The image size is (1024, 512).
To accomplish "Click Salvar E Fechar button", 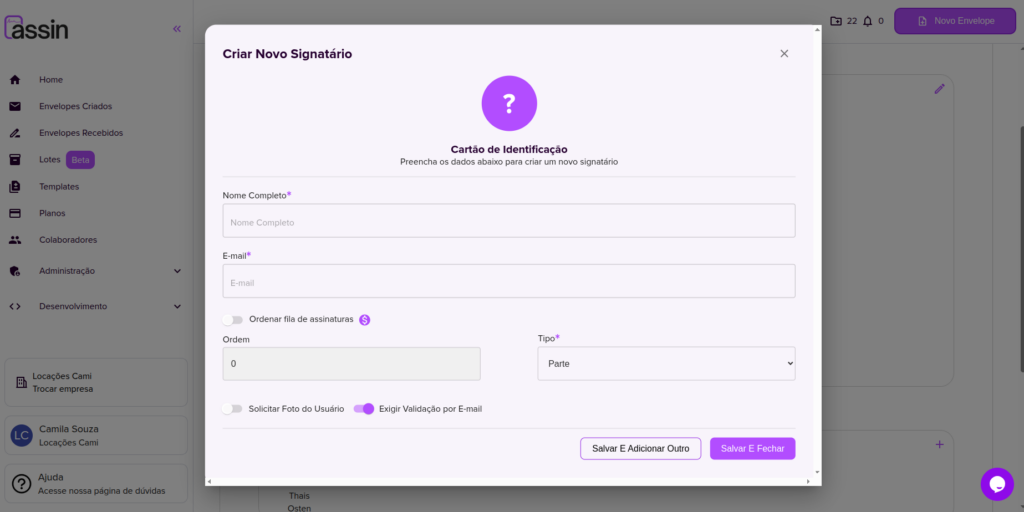I will tap(752, 449).
